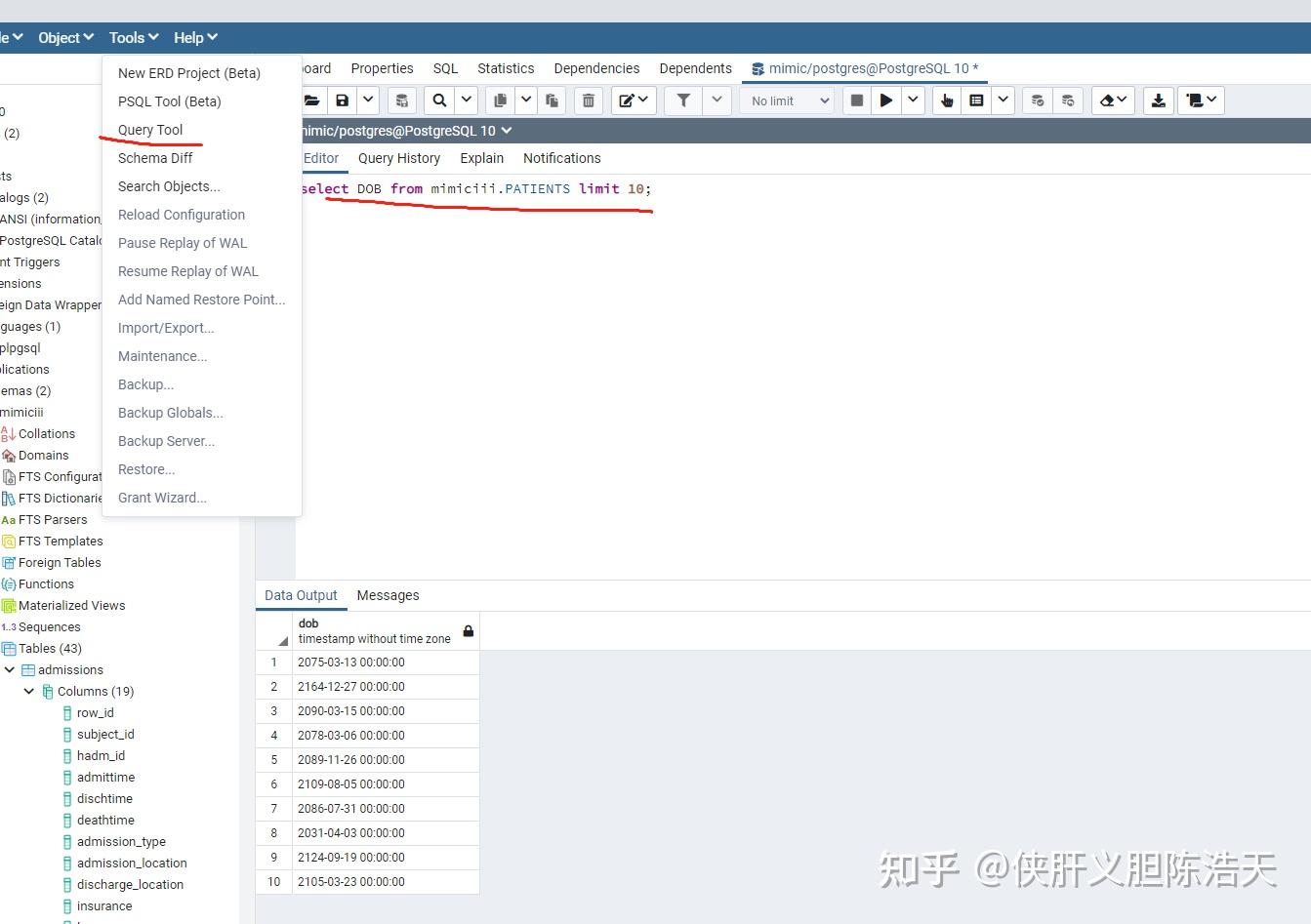Open the copy options dropdown arrow

[526, 100]
